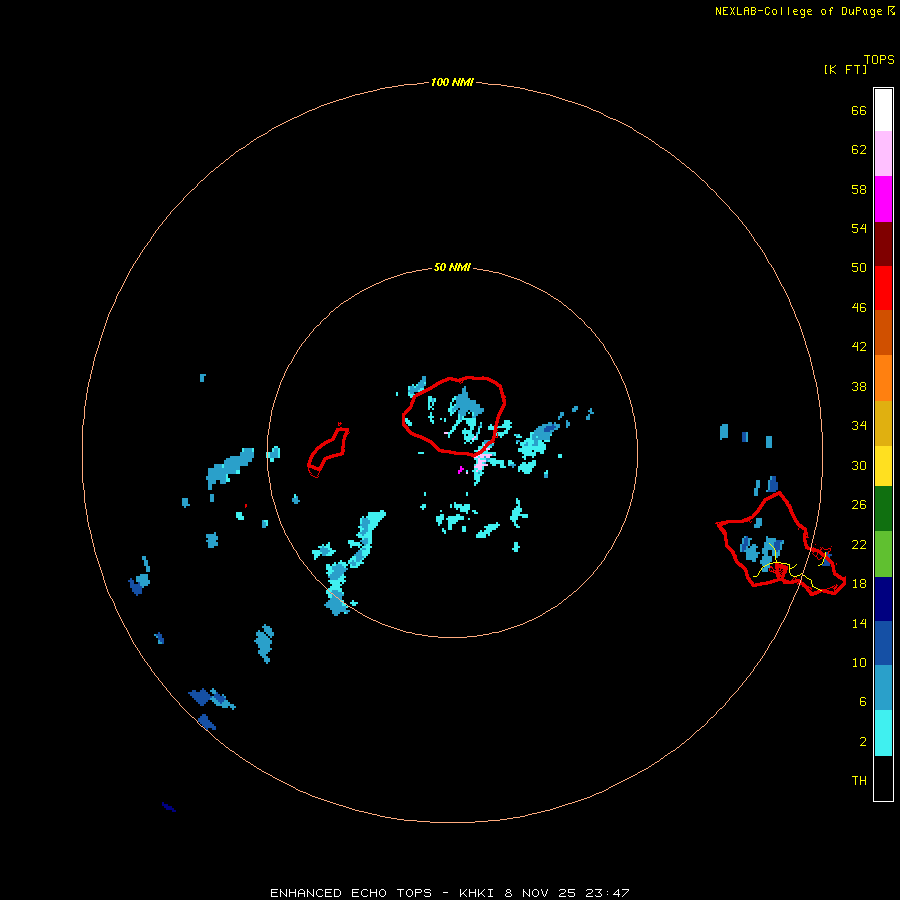The height and width of the screenshot is (900, 900).
Task: Click the dark green 26 kft legend swatch
Action: [883, 508]
